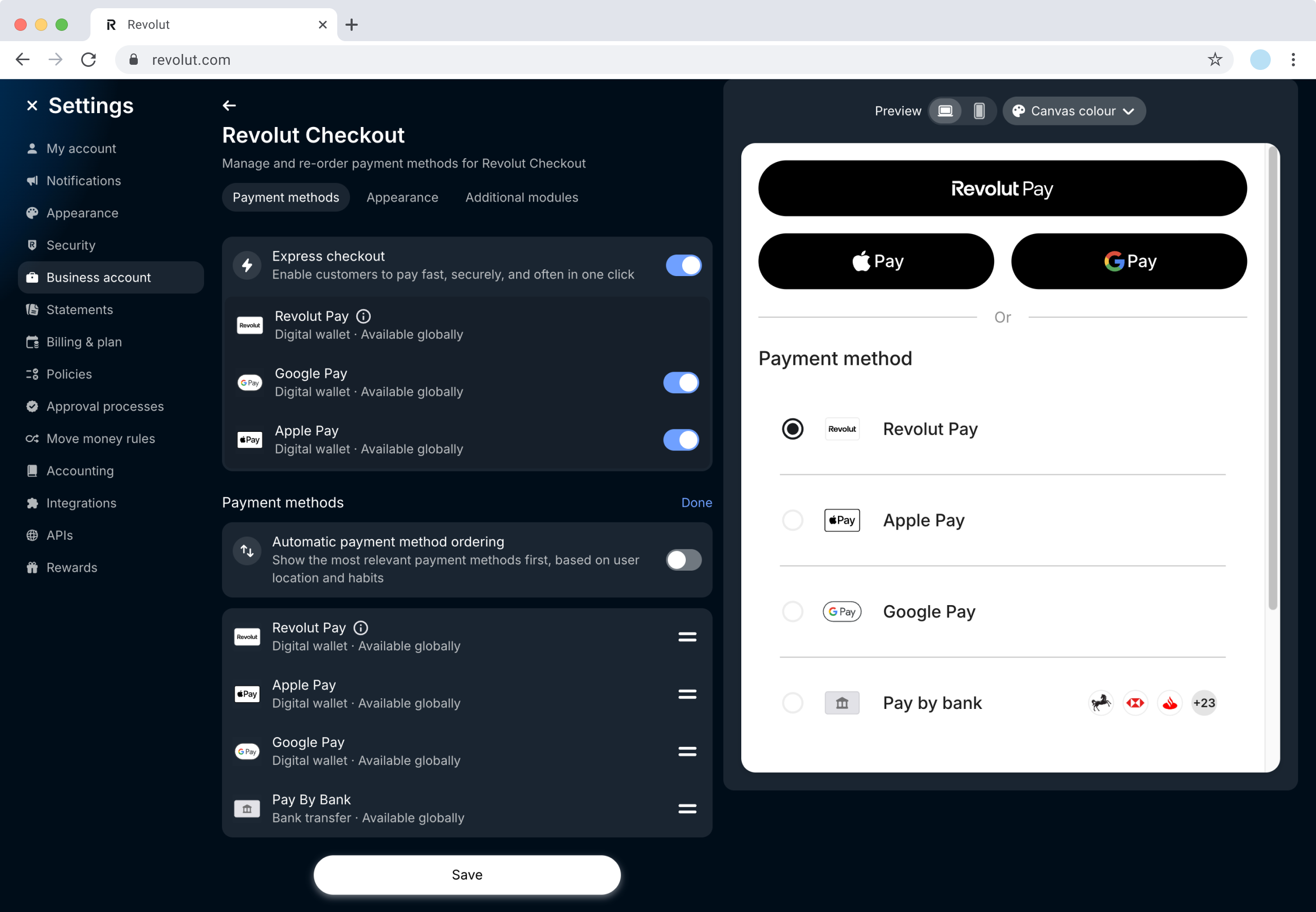Viewport: 1316px width, 912px height.
Task: Select desktop preview icon
Action: [945, 111]
